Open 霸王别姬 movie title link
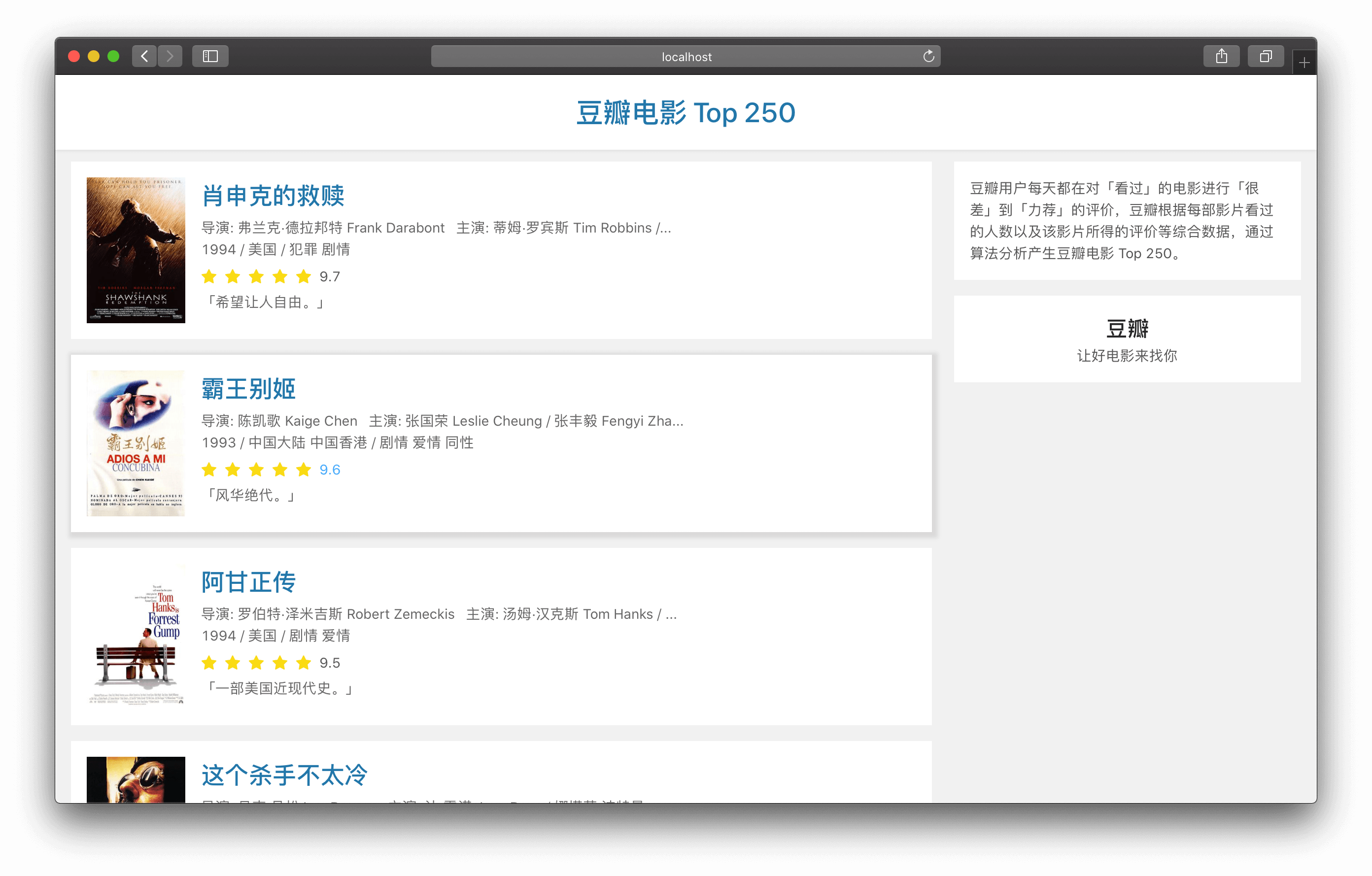Screen dimensions: 1372x876 (248, 388)
